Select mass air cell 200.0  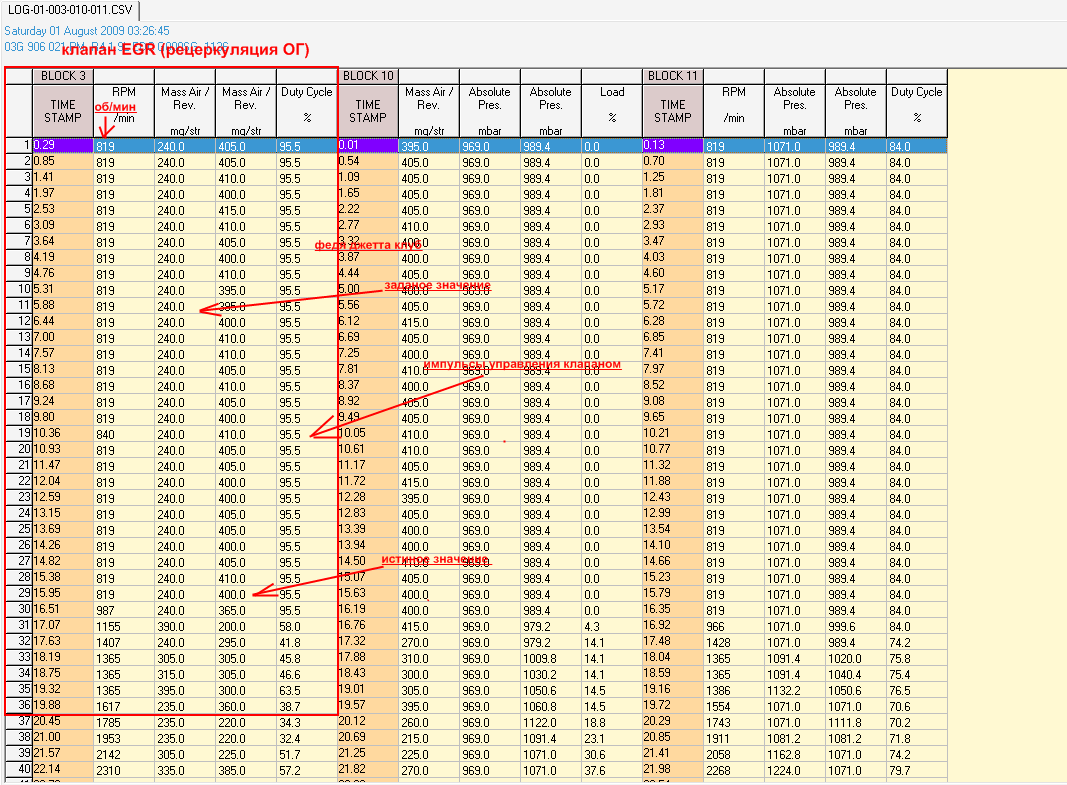[x=246, y=626]
